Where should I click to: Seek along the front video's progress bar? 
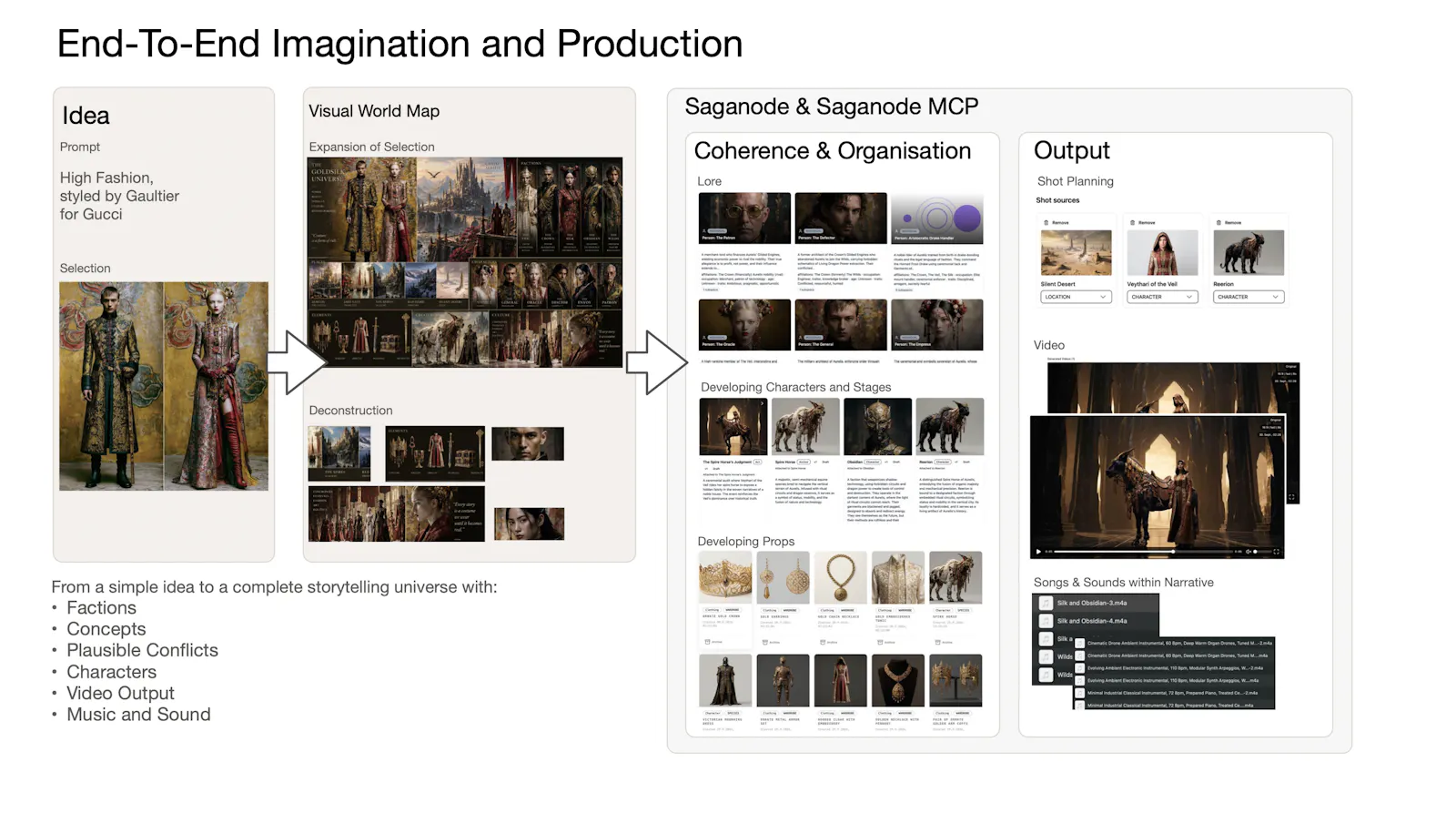click(1142, 552)
